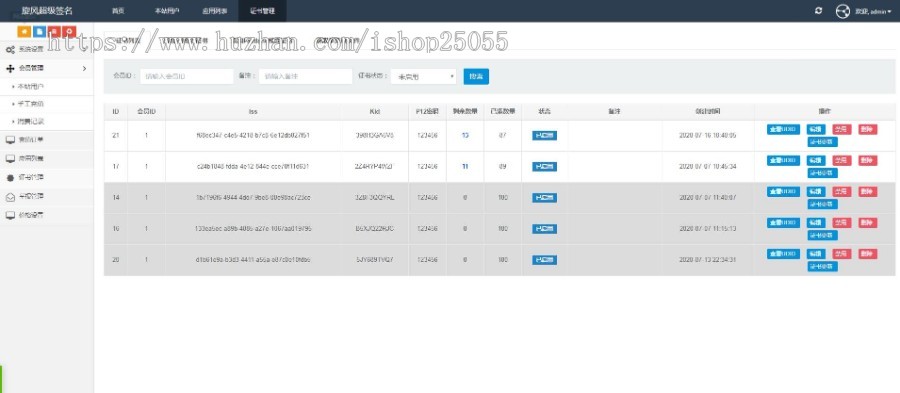Click the date cell ending 11:15:13

click(x=708, y=229)
